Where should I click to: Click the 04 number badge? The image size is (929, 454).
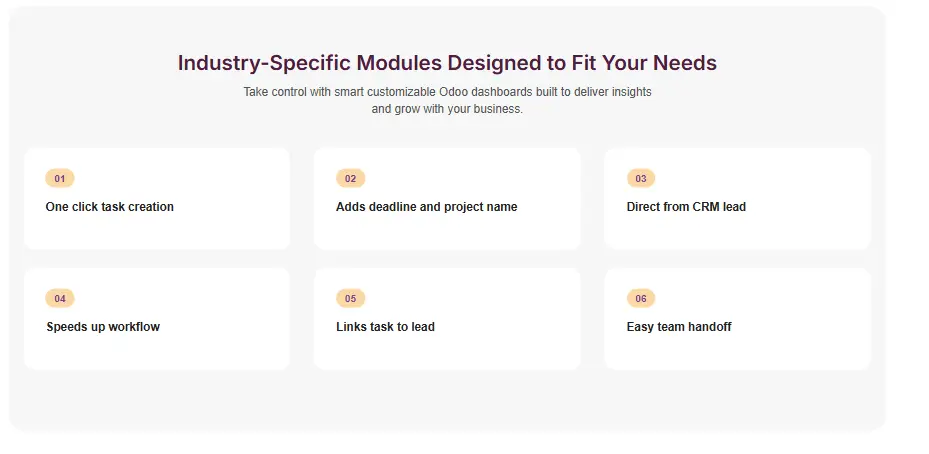pos(60,299)
